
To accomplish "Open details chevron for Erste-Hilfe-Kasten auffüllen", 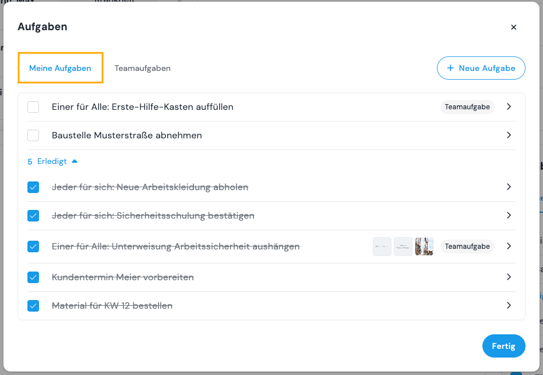I will (509, 107).
